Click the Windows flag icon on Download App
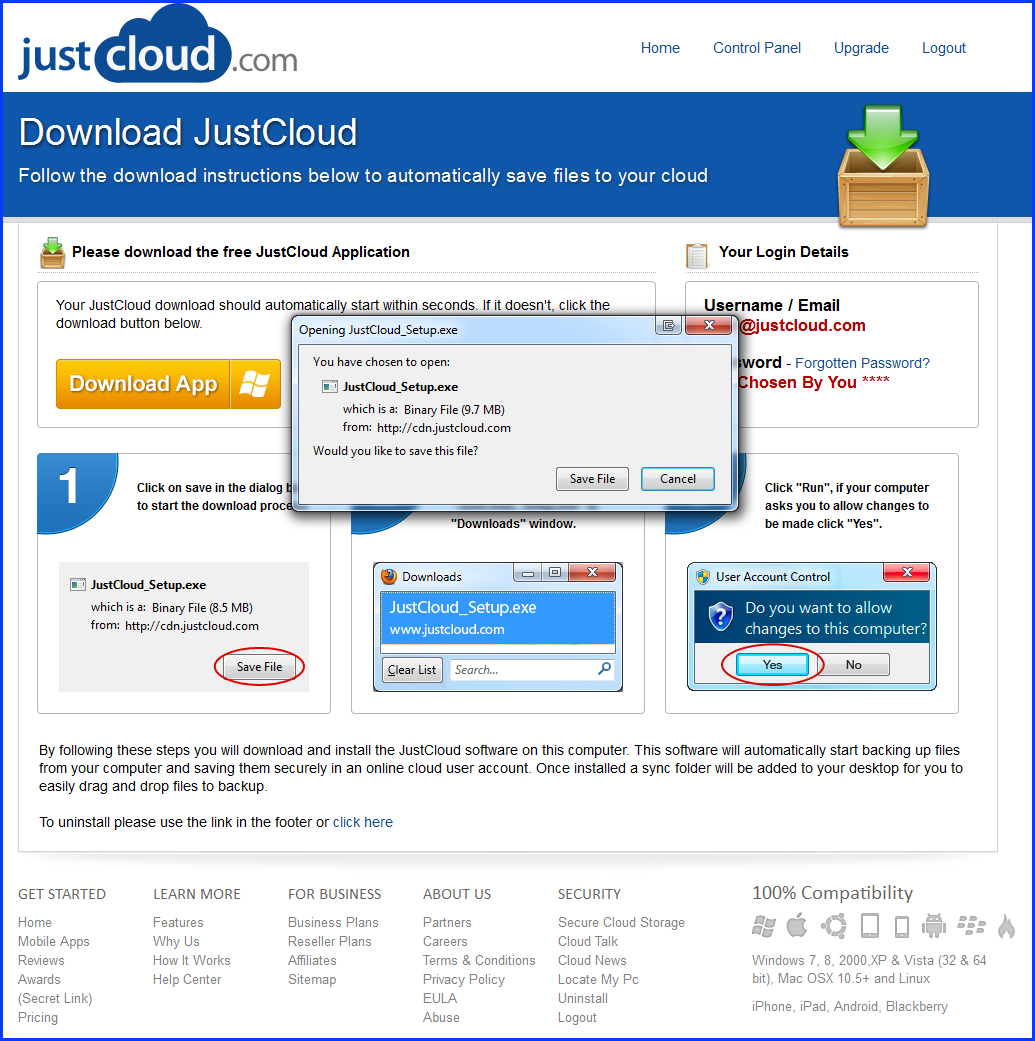This screenshot has height=1041, width=1035. [255, 384]
